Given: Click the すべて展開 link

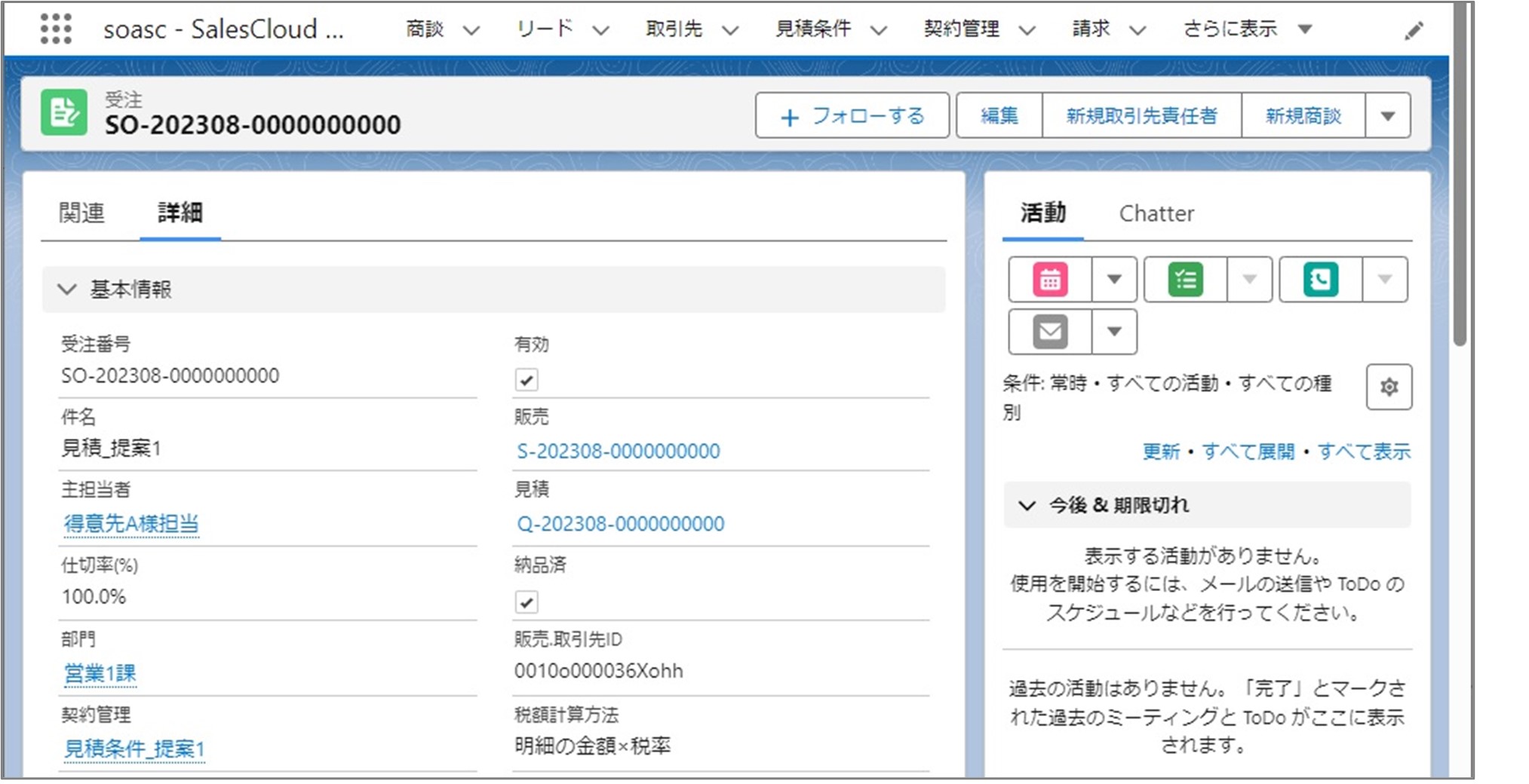Looking at the screenshot, I should tap(1248, 452).
